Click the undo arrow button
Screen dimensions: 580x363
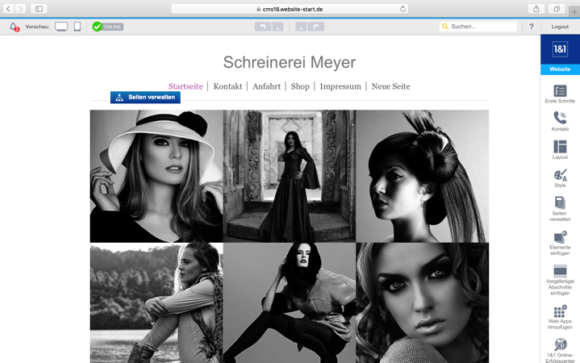(x=263, y=27)
